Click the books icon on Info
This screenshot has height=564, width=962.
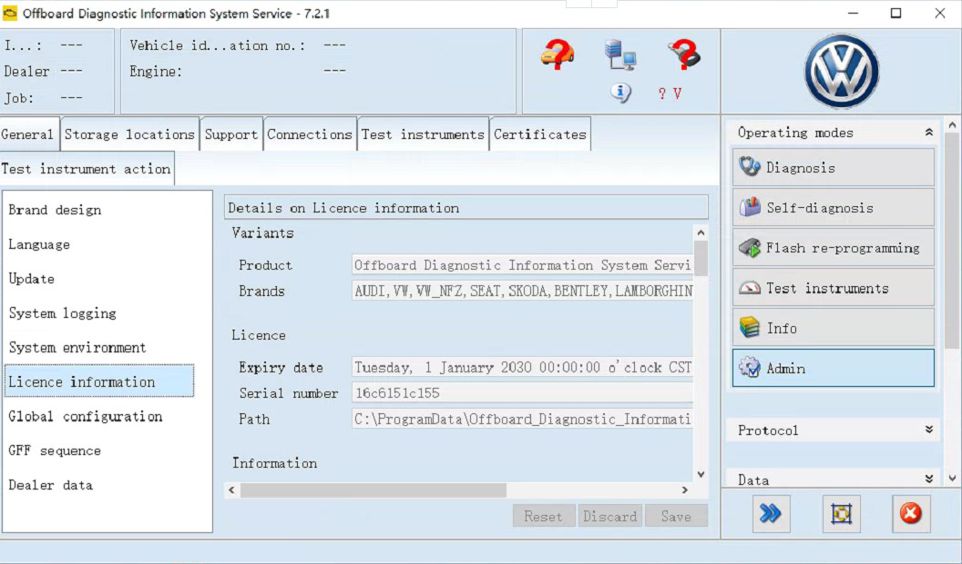[x=749, y=328]
